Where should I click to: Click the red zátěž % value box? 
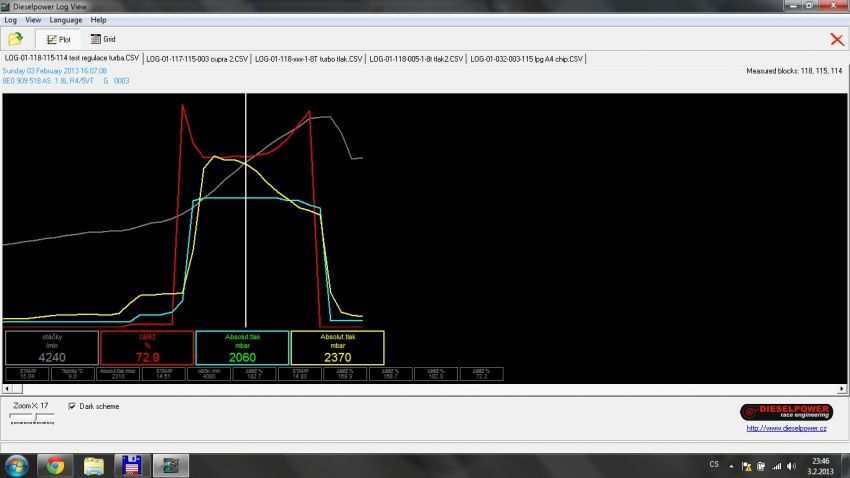point(147,348)
